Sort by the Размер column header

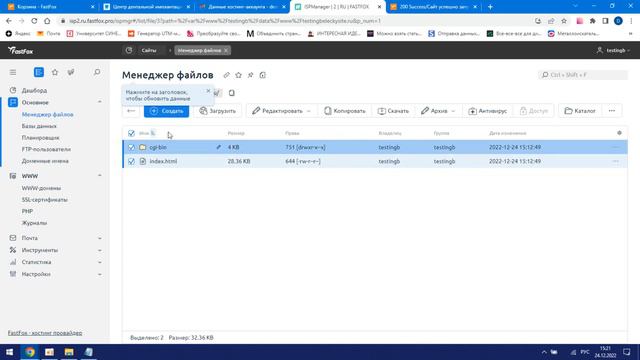[x=236, y=133]
